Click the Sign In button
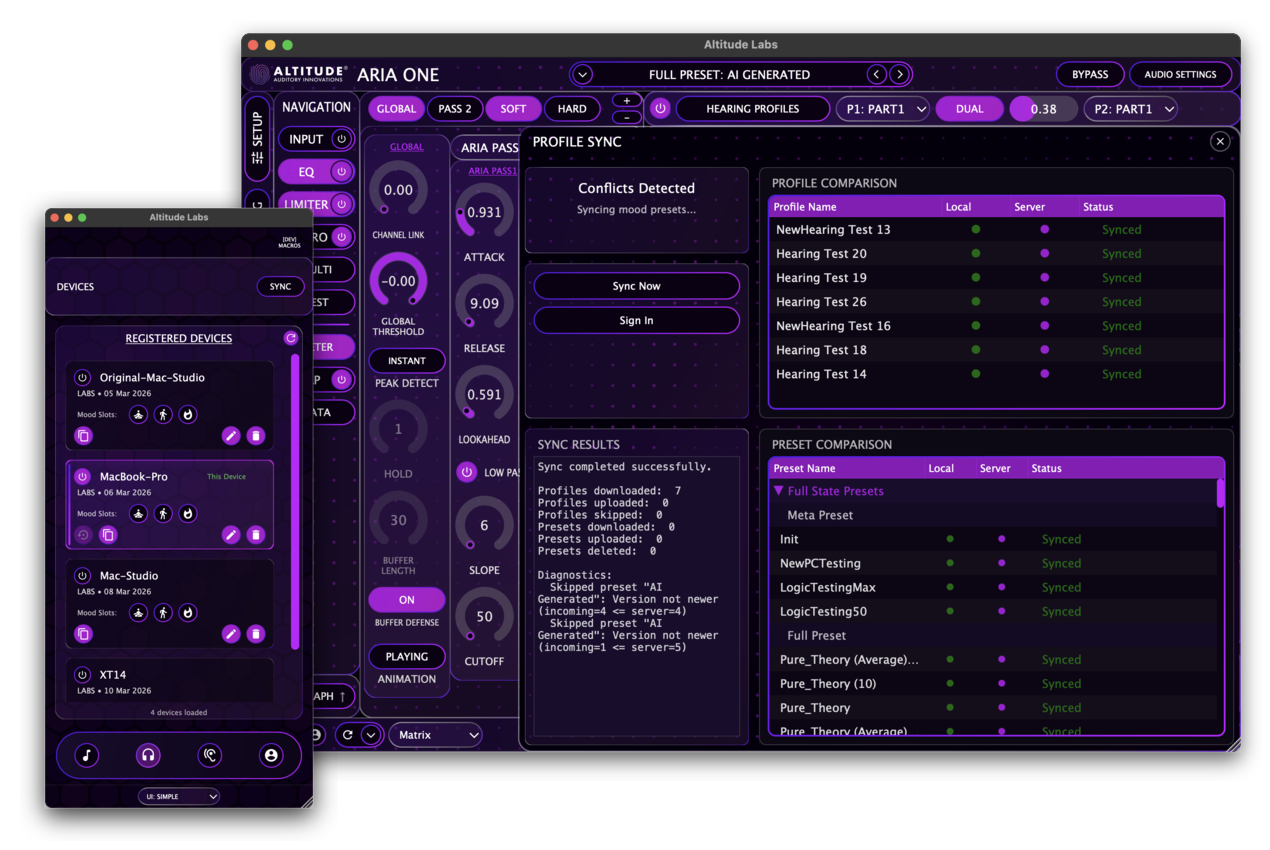This screenshot has height=850, width=1270. click(636, 320)
